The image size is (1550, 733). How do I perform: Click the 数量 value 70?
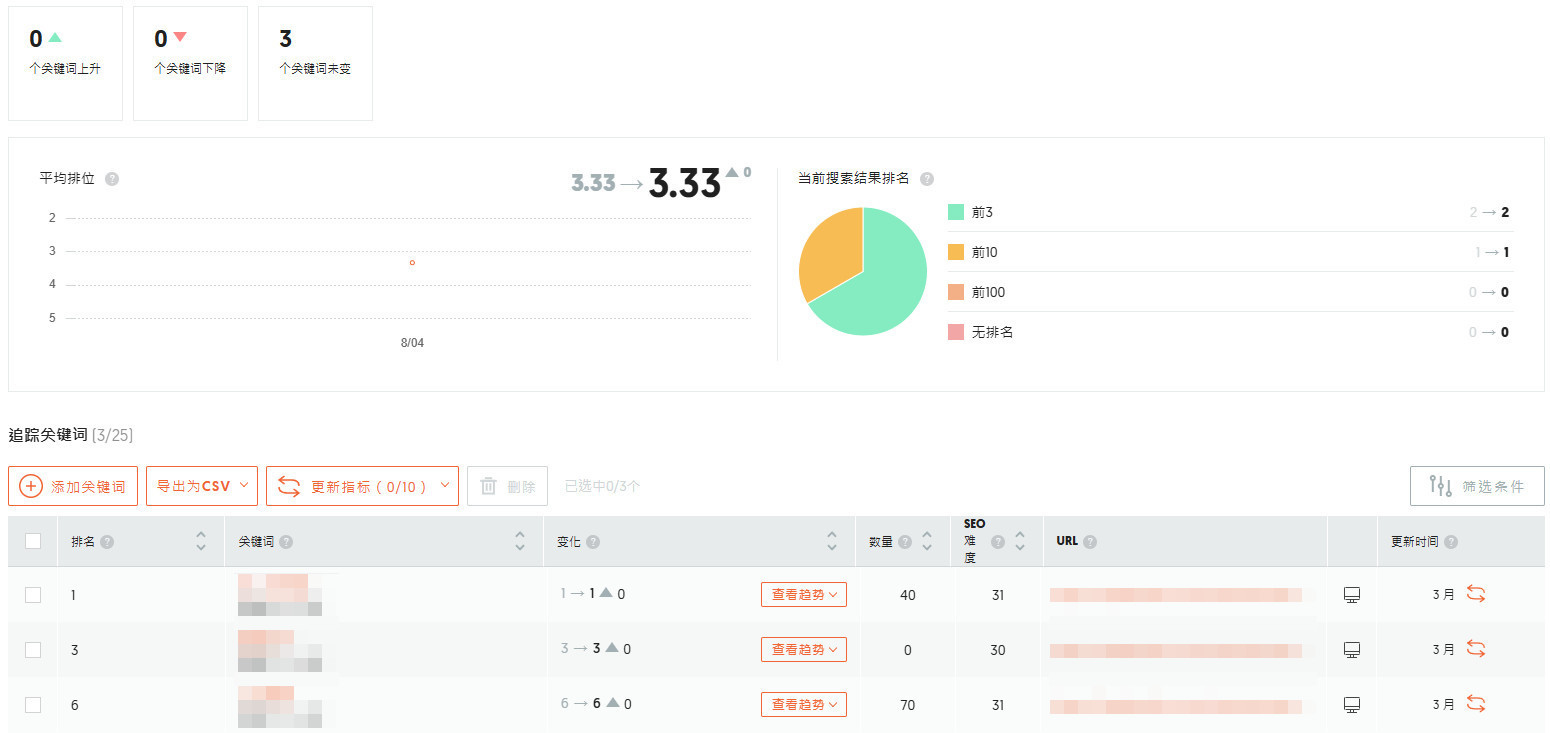[908, 705]
